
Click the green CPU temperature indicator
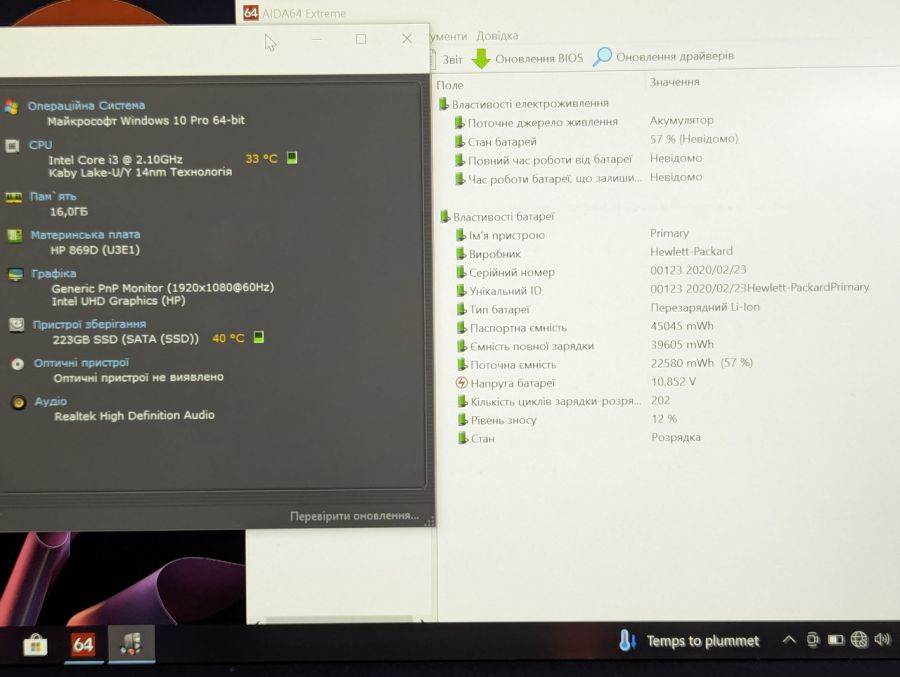pos(292,157)
